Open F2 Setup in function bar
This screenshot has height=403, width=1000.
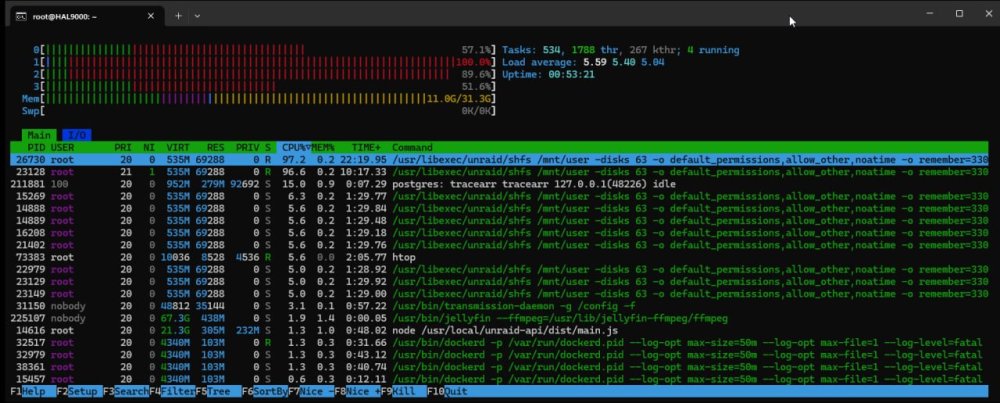click(x=79, y=391)
